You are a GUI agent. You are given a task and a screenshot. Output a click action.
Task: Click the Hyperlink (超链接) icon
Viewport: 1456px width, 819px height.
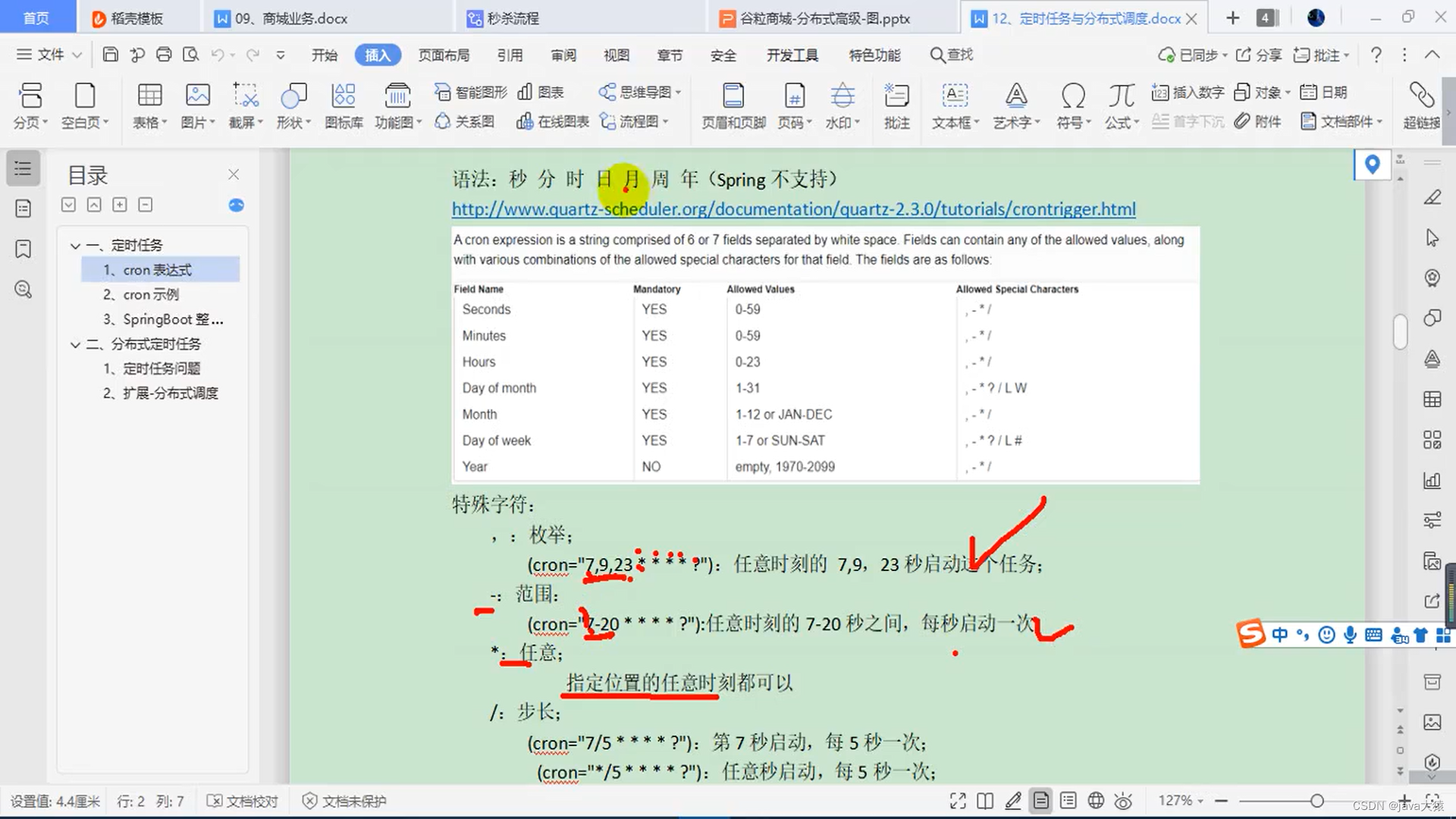(1421, 96)
